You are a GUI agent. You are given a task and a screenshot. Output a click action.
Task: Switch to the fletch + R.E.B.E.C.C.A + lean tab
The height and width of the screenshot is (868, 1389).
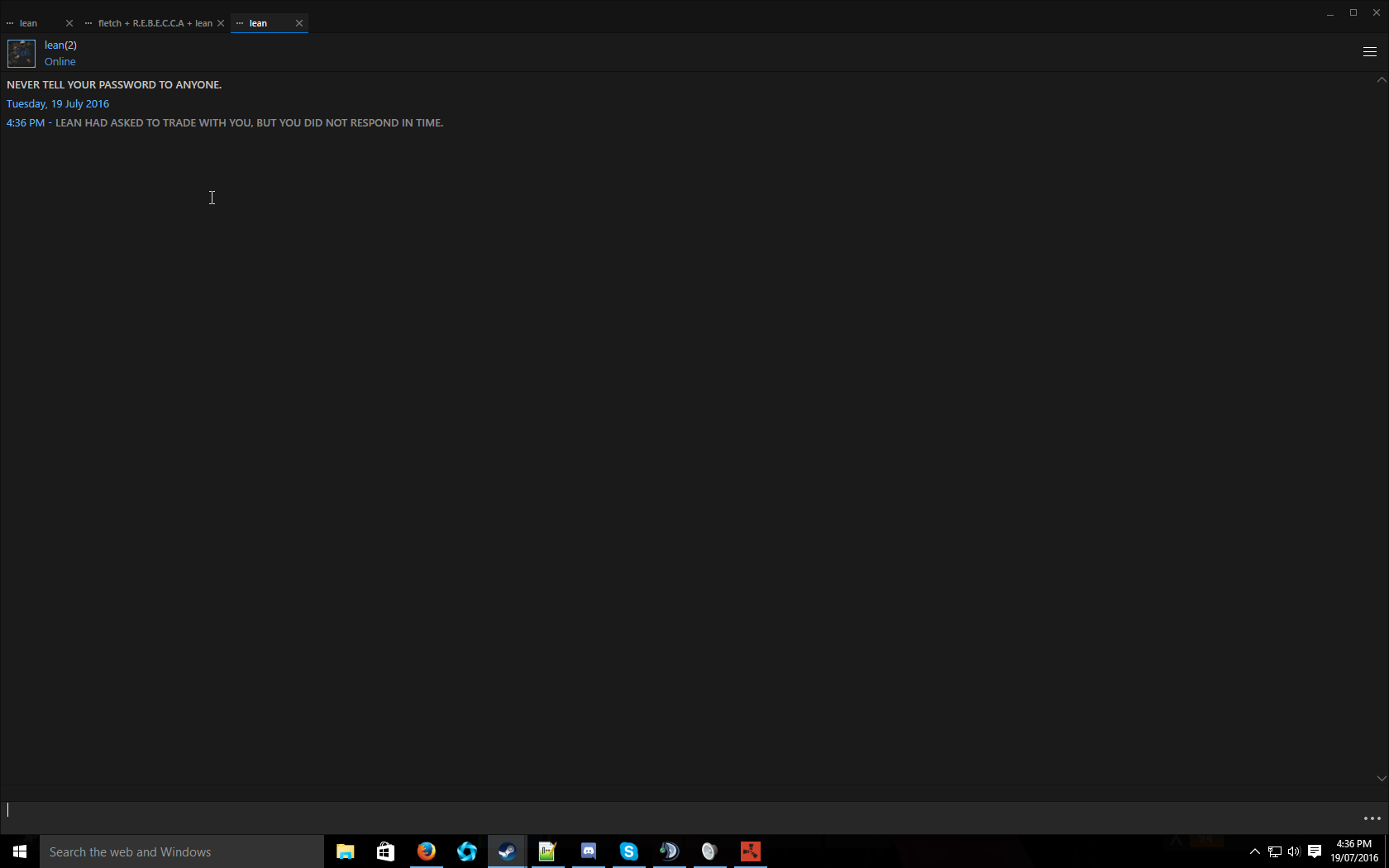155,23
